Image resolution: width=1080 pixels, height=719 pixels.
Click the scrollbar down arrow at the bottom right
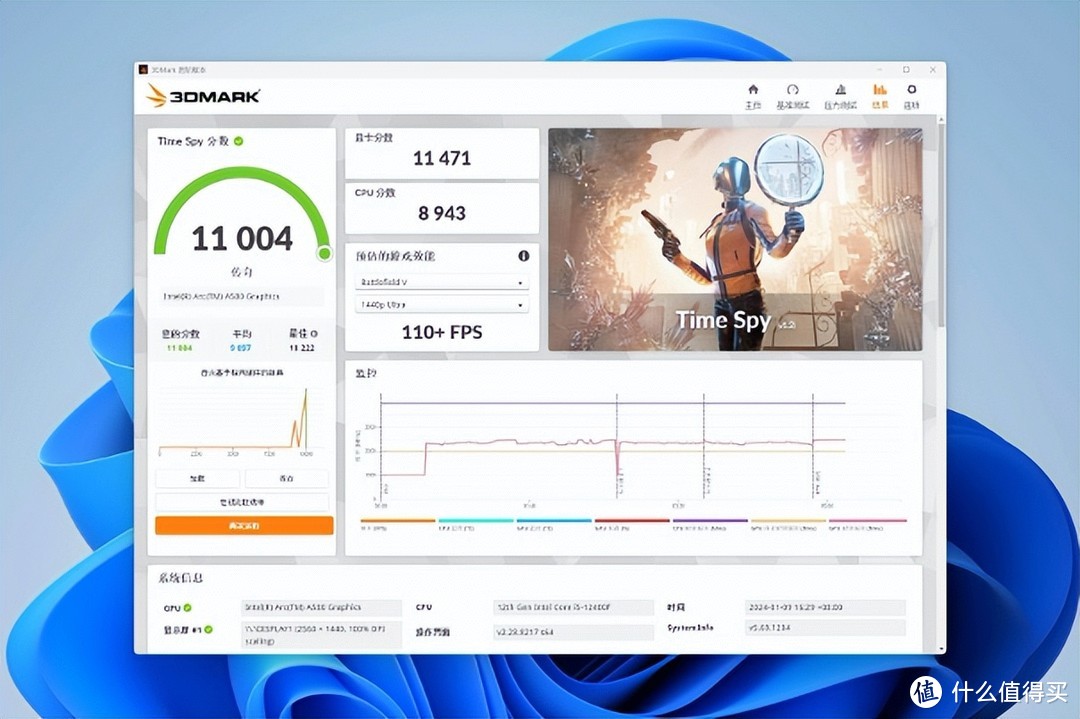(x=941, y=649)
